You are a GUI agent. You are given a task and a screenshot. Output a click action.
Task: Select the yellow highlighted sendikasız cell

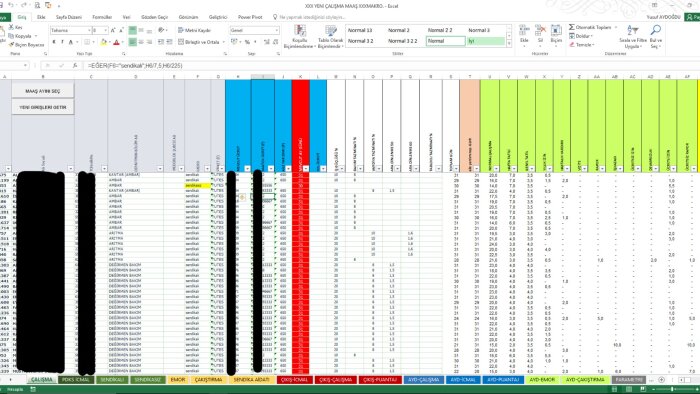tap(198, 185)
